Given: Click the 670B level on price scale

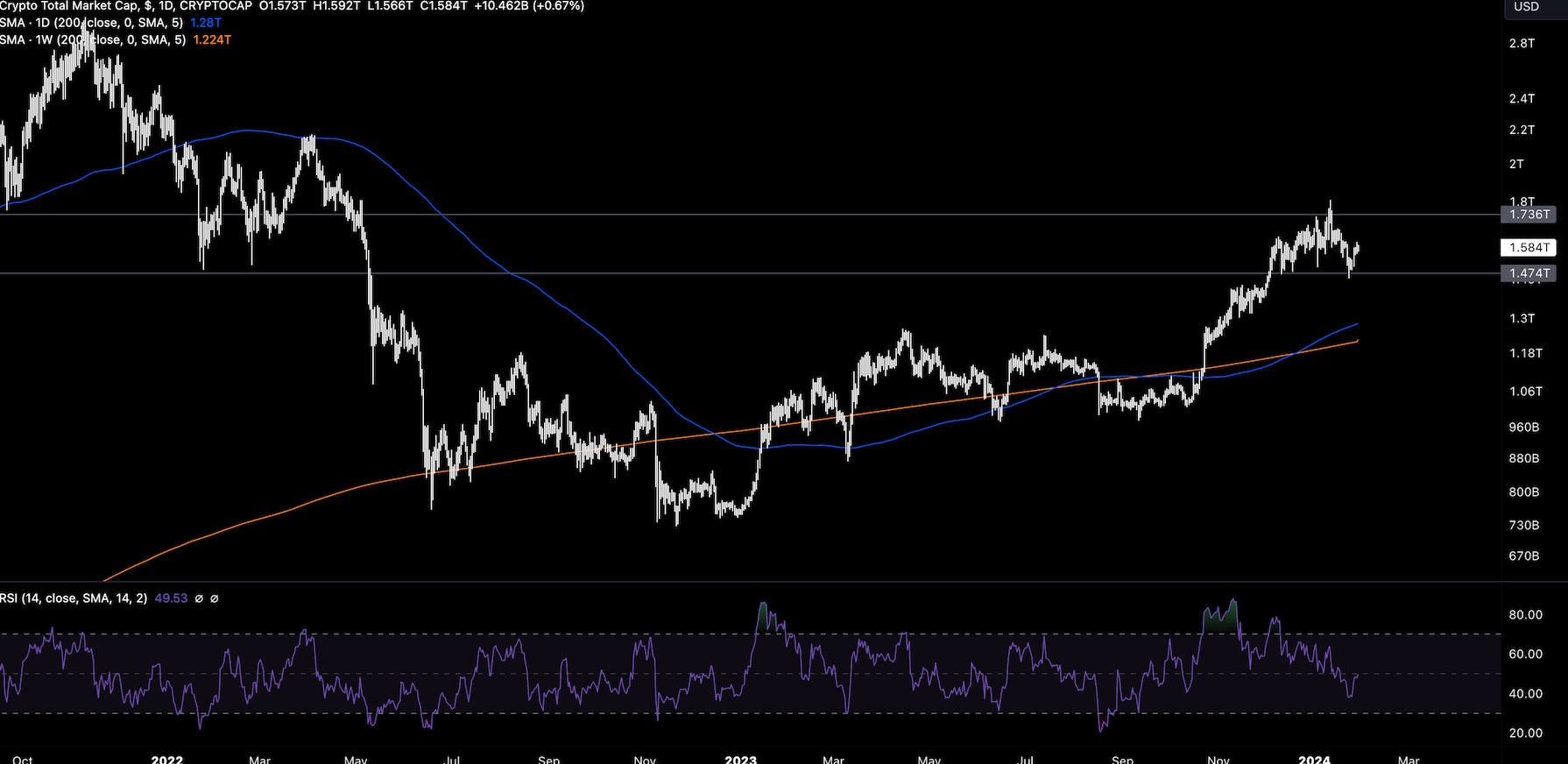Looking at the screenshot, I should 1523,556.
